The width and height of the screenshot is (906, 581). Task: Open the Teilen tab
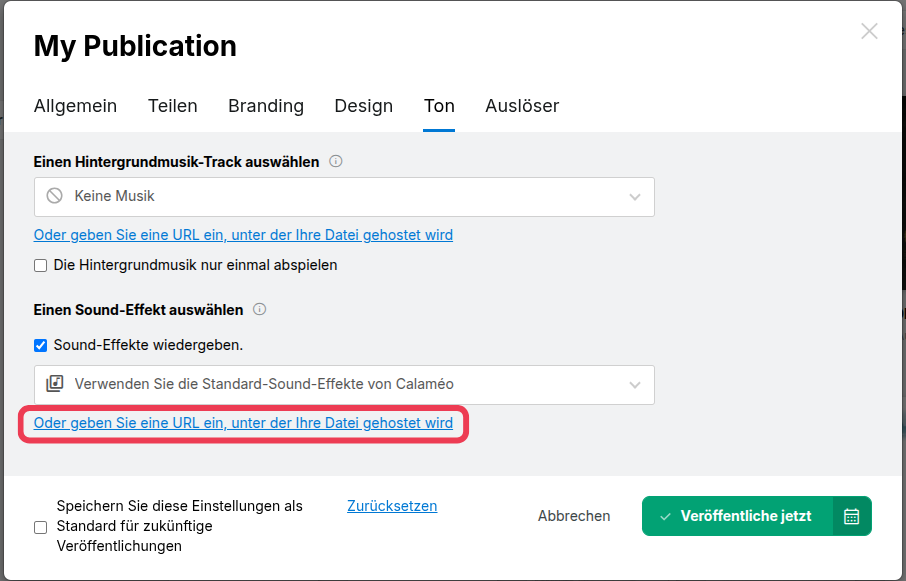pyautogui.click(x=173, y=106)
